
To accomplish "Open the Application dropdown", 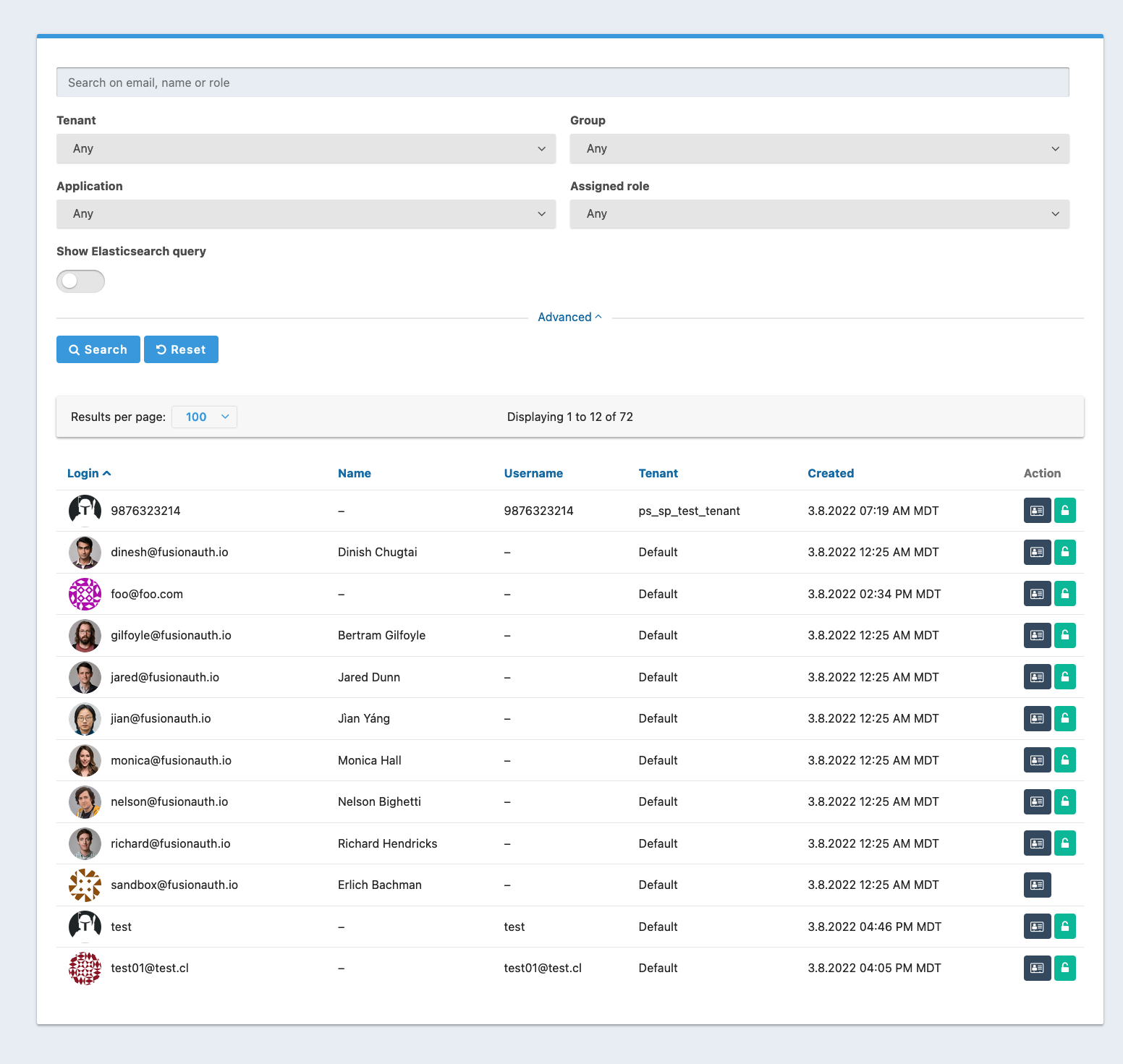I will click(x=306, y=214).
